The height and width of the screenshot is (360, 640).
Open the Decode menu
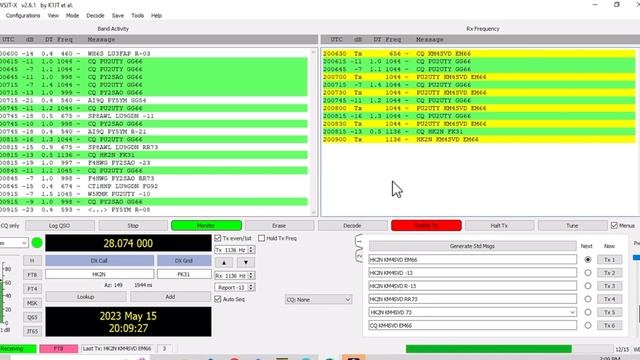tap(95, 16)
